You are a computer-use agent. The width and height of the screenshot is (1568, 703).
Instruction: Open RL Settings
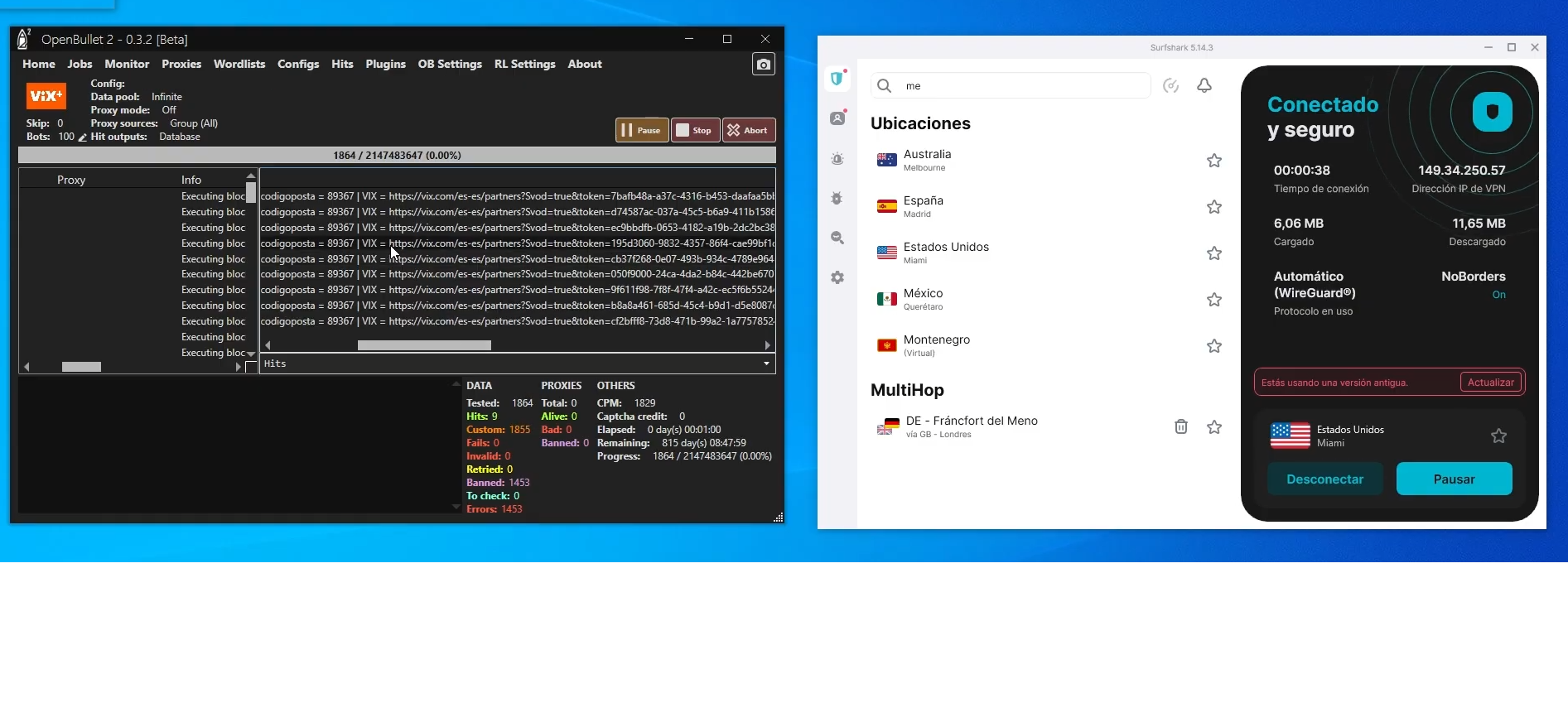coord(524,64)
